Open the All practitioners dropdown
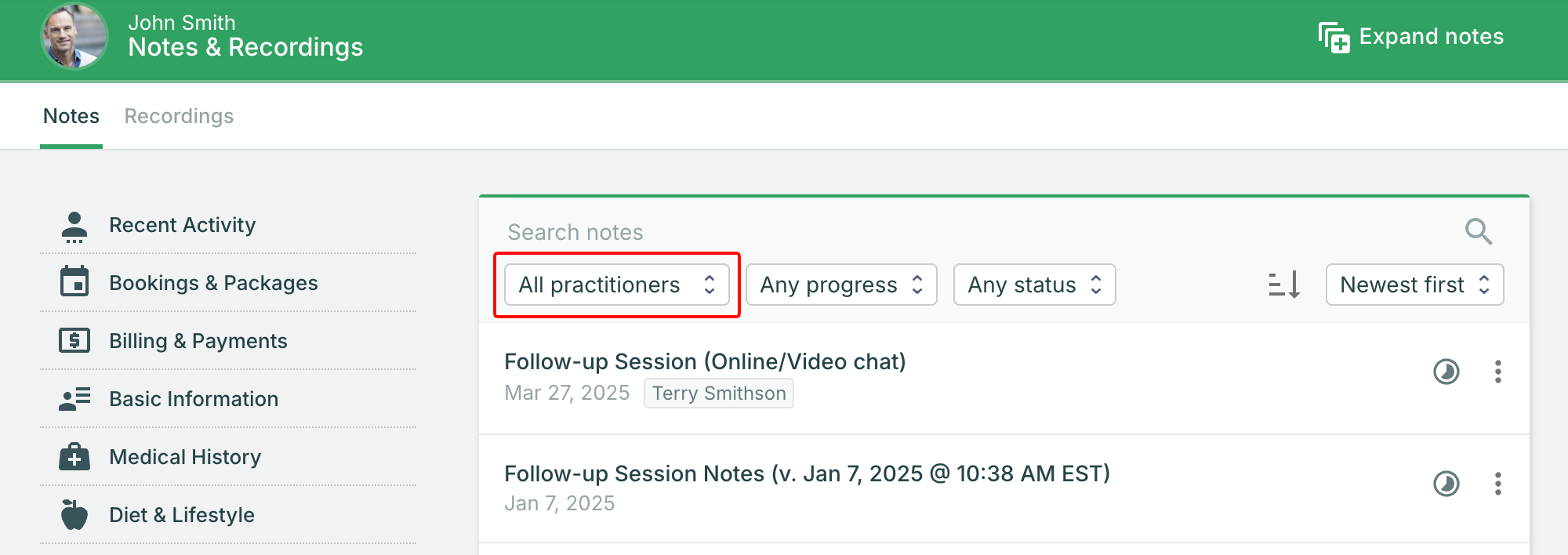Viewport: 1568px width, 555px height. [617, 285]
